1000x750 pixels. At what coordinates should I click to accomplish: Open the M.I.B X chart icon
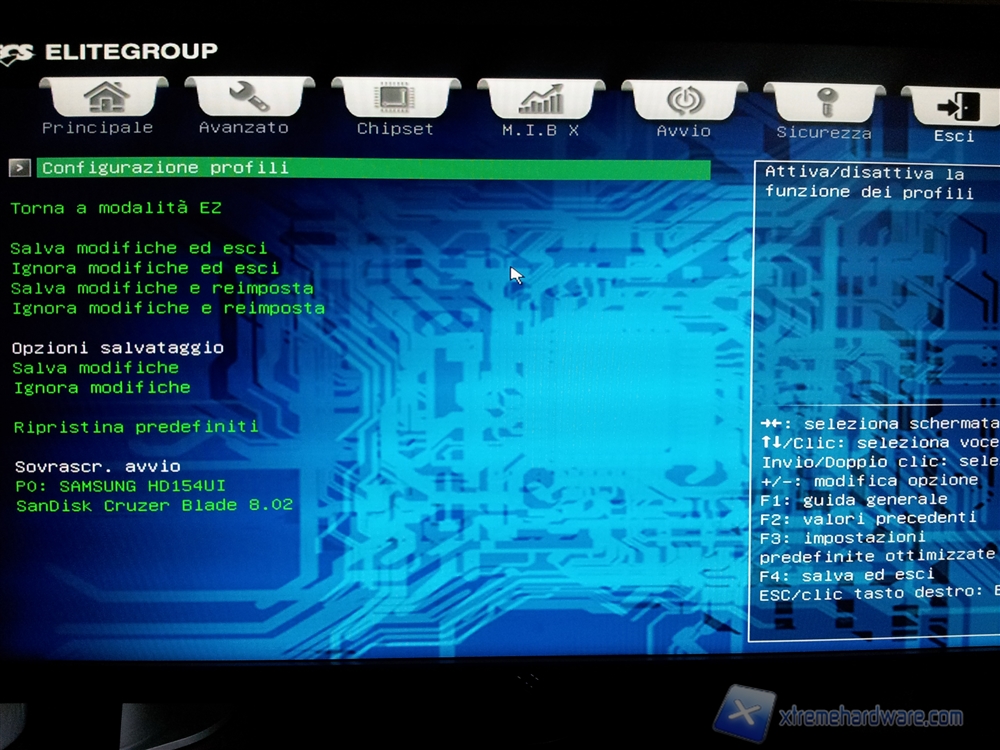tap(541, 99)
